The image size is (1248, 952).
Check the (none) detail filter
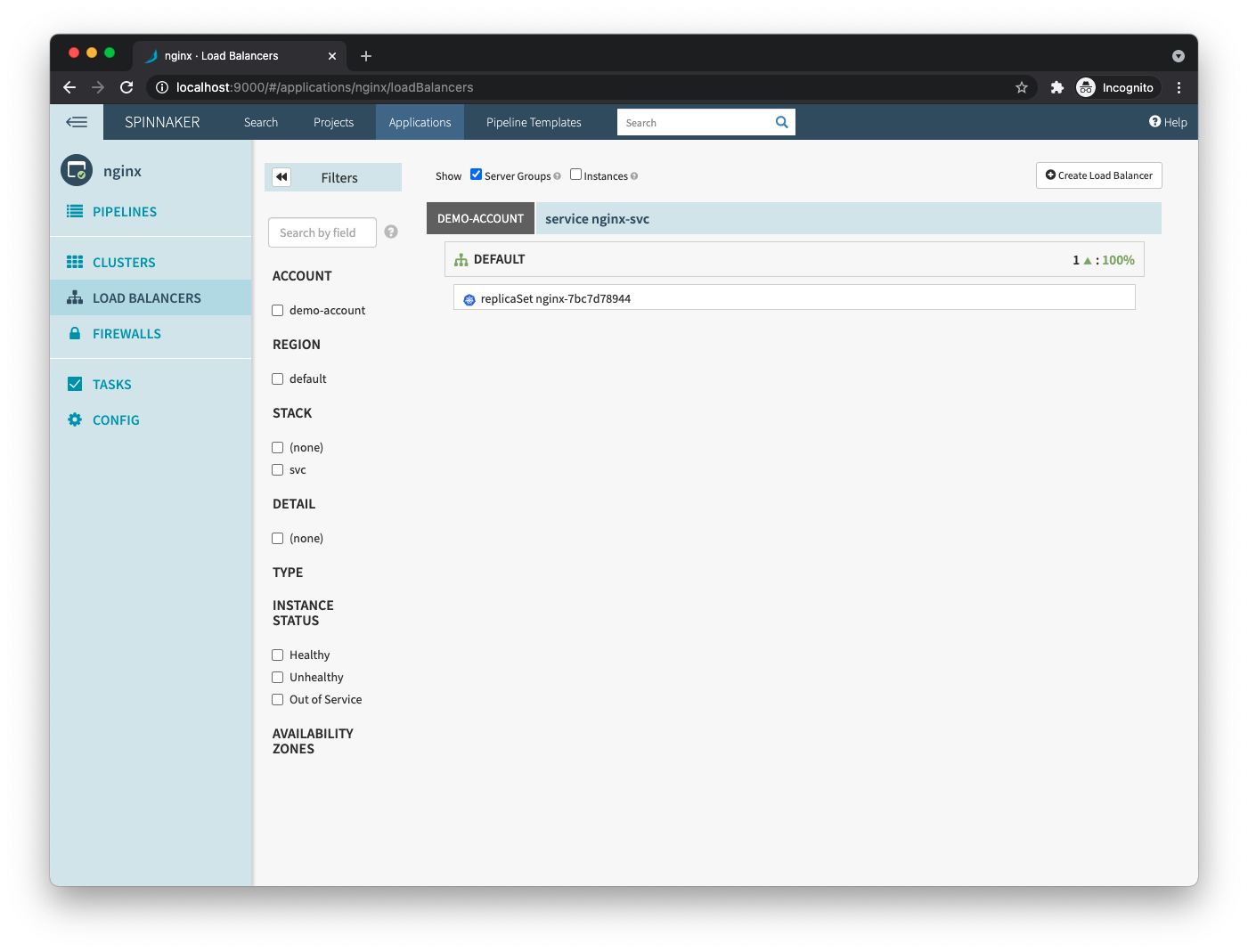coord(278,539)
